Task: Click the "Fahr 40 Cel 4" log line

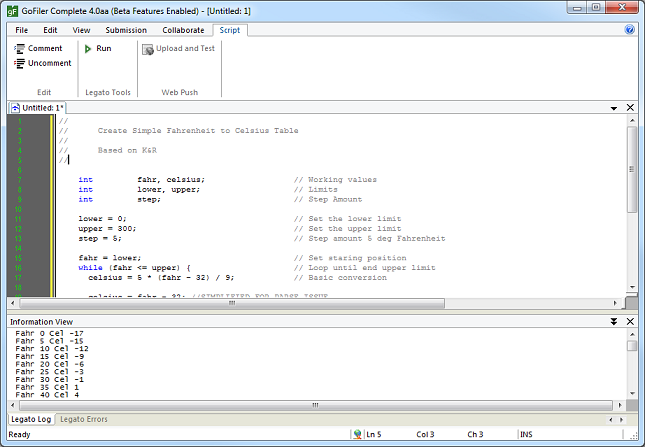Action: pyautogui.click(x=47, y=395)
